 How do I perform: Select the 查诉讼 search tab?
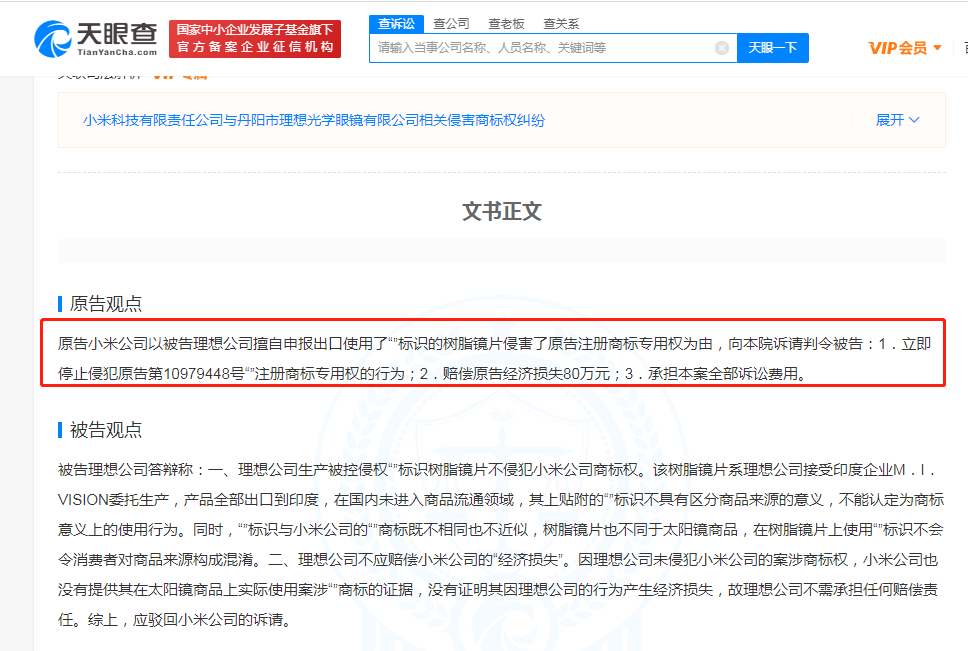tap(396, 24)
